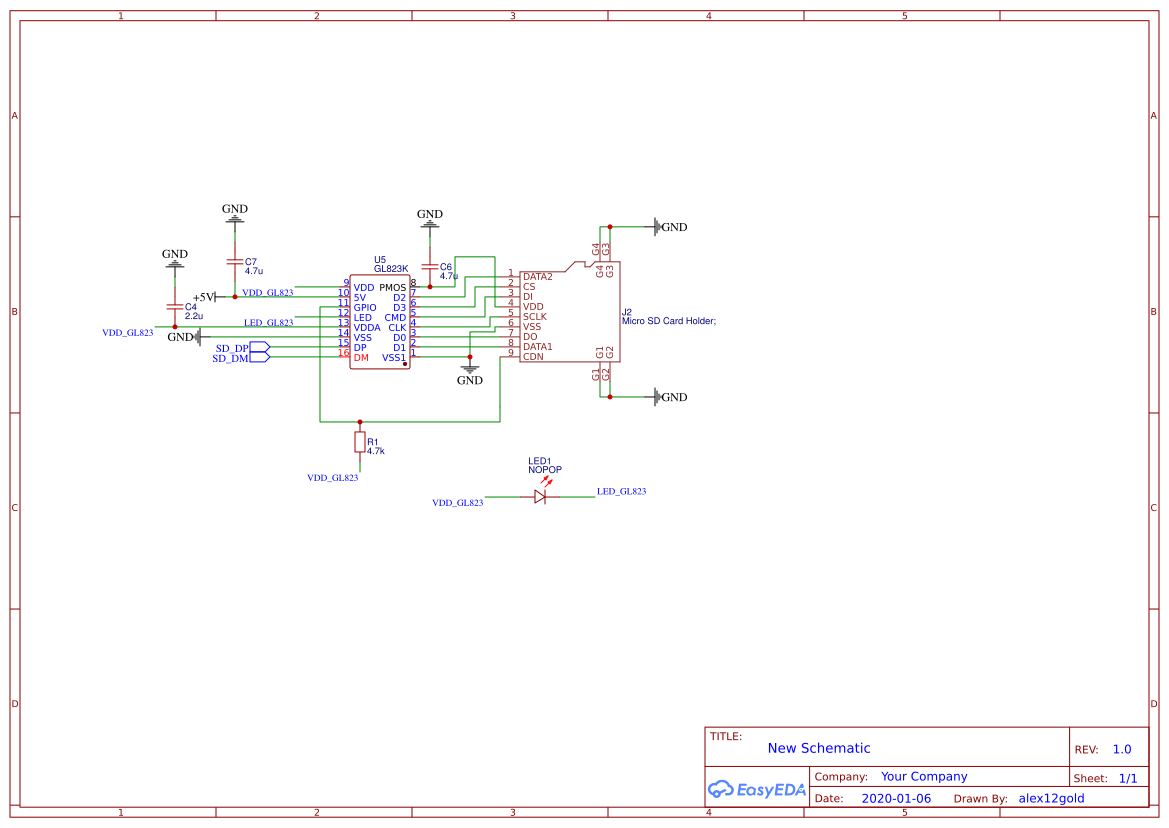Select the SD_DP net port flag

click(255, 348)
